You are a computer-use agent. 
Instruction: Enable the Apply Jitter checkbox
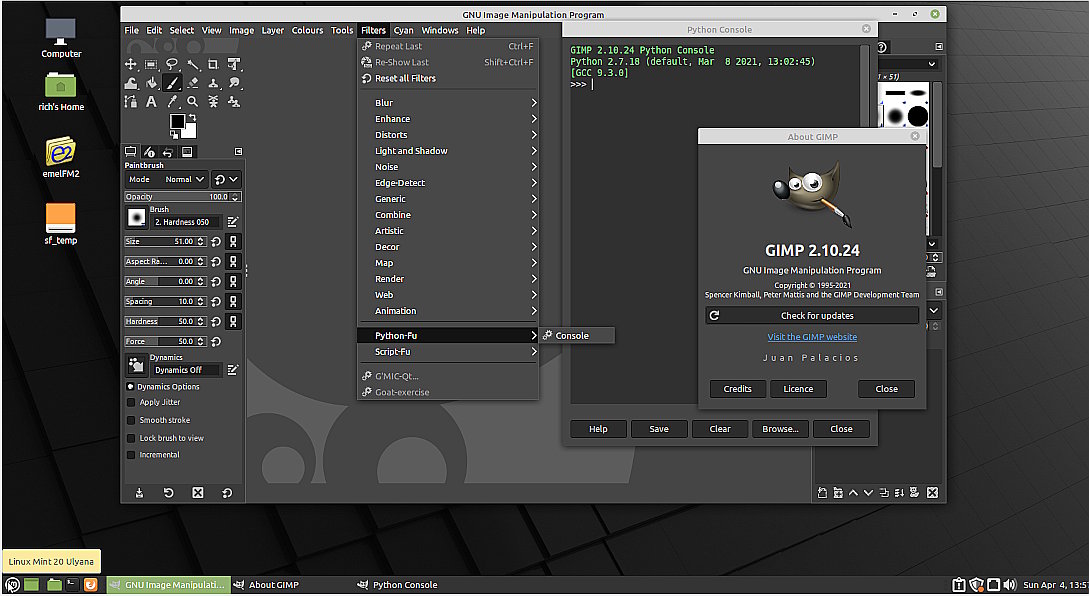131,402
